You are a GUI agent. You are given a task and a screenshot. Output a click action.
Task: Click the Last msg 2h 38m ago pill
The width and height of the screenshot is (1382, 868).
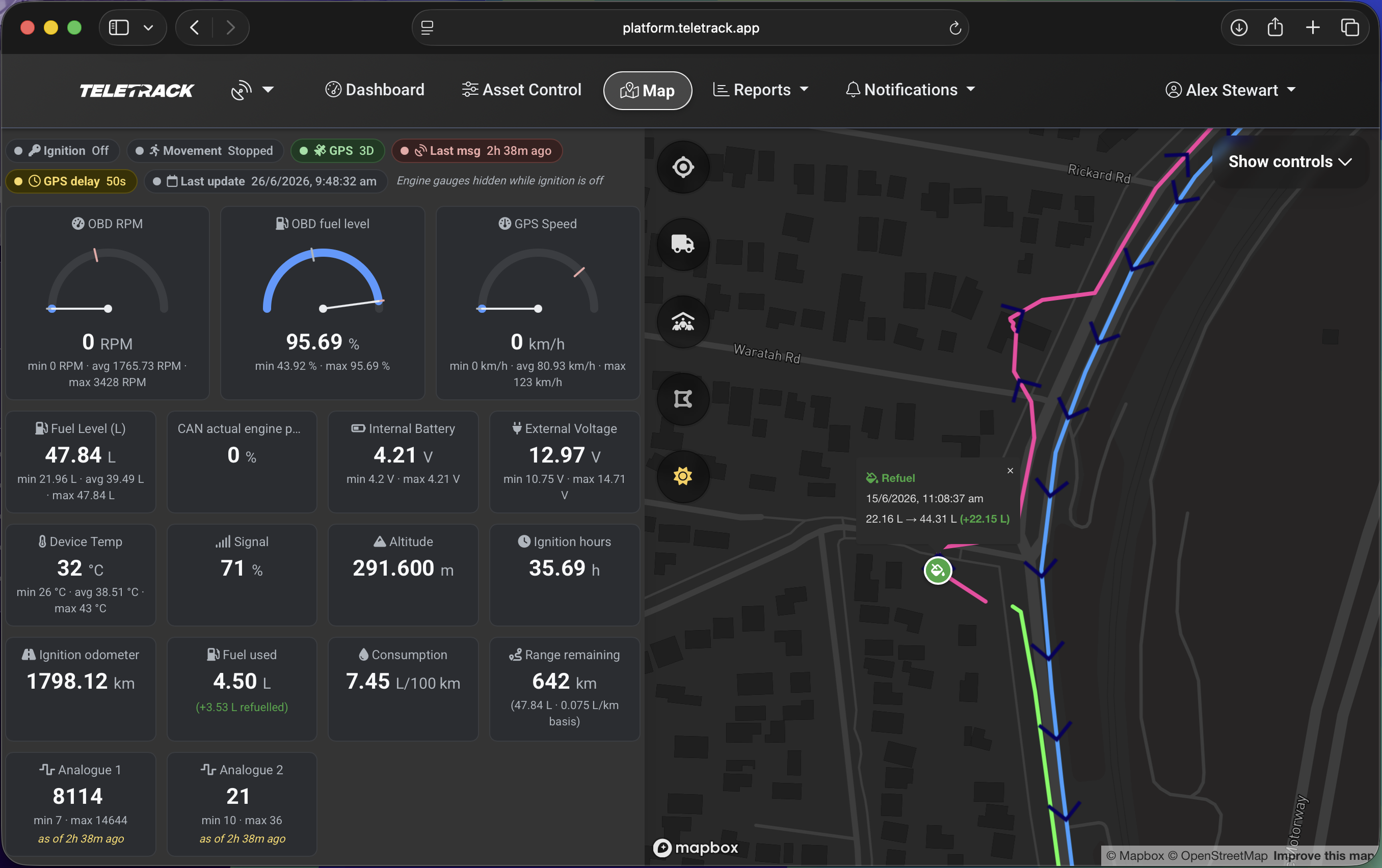pos(476,151)
